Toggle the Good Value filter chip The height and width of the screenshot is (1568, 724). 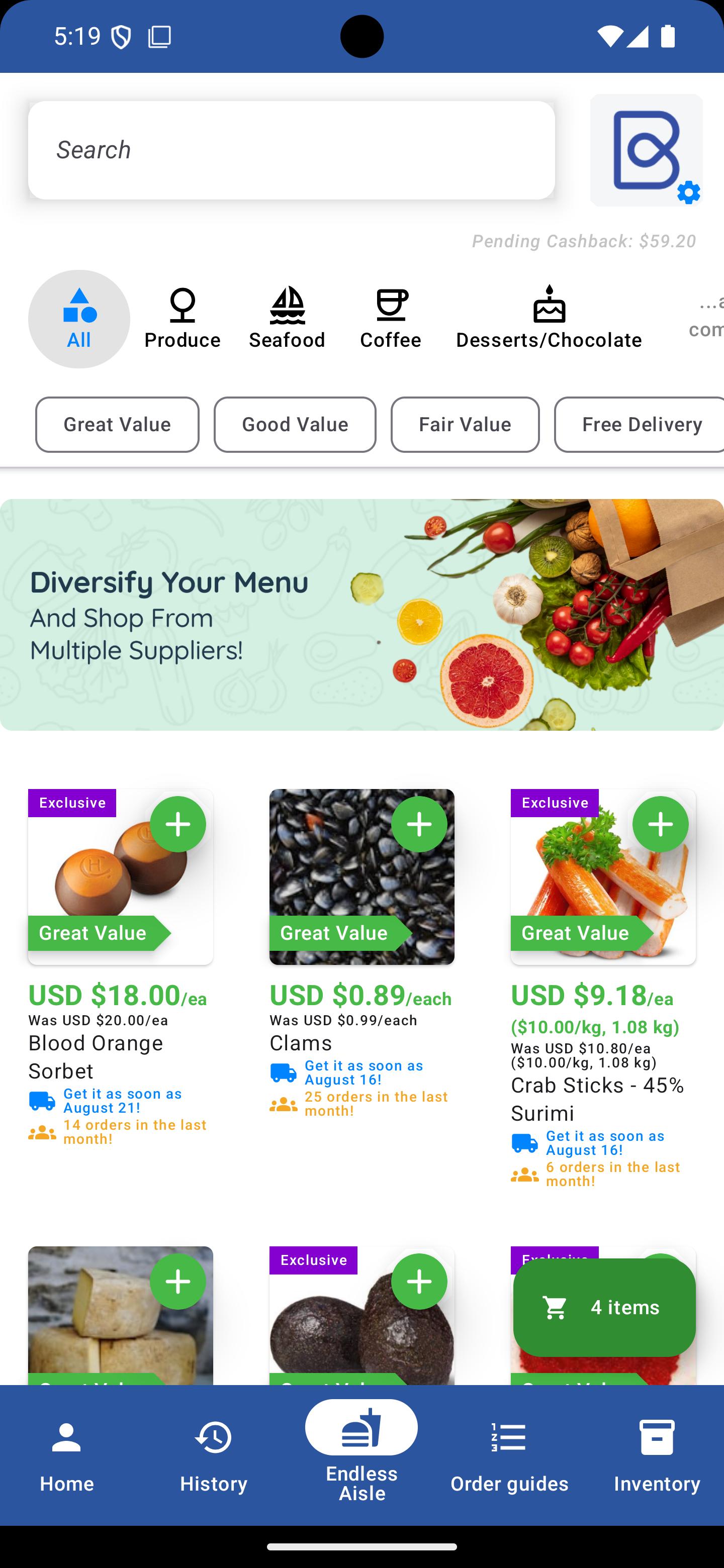pos(295,424)
